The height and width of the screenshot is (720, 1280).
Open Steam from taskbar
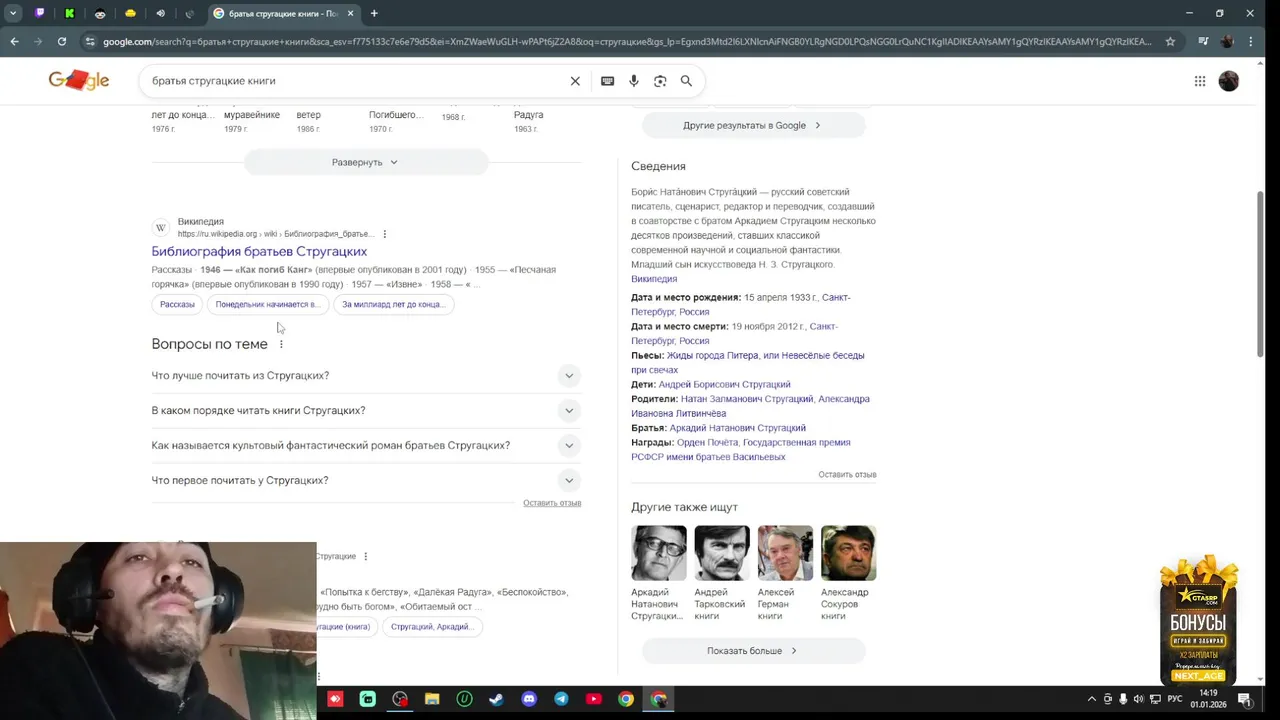pyautogui.click(x=496, y=699)
